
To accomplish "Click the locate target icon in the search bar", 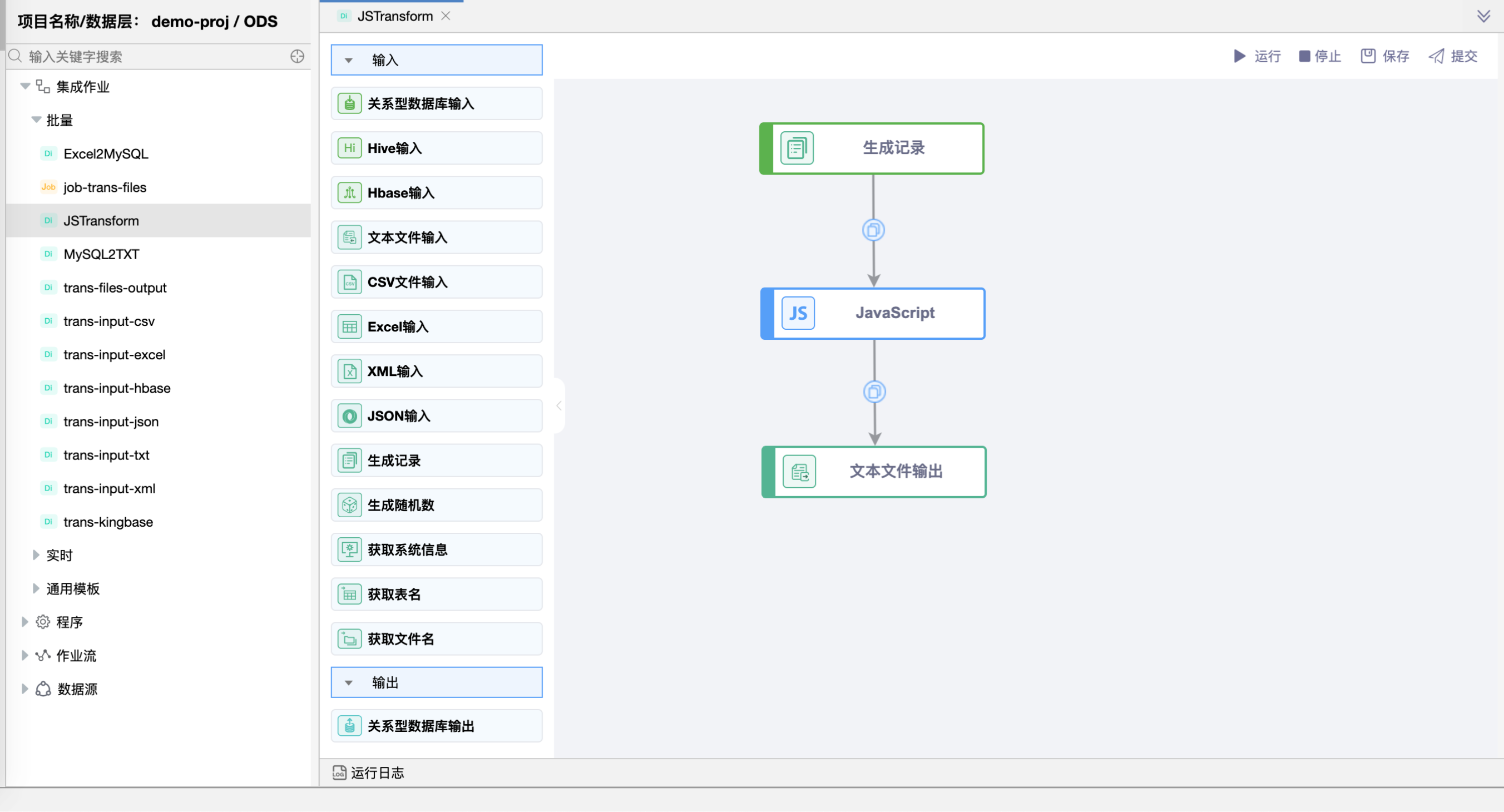I will pos(297,56).
